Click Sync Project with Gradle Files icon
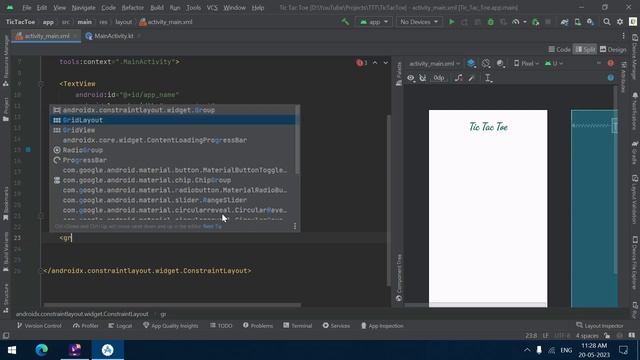 (x=564, y=22)
